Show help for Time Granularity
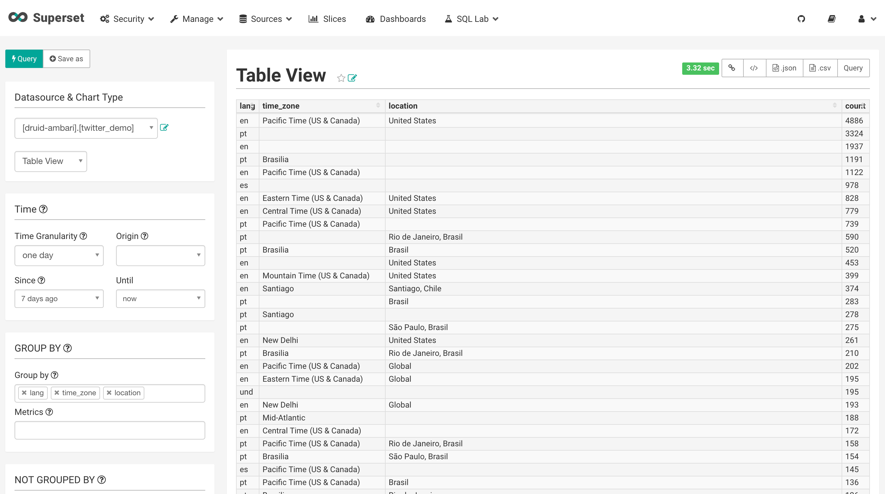 point(84,236)
